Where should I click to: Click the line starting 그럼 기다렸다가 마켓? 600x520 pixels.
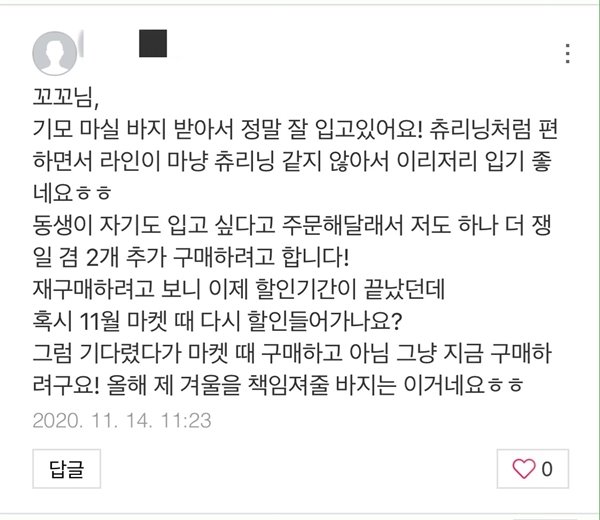tap(292, 352)
